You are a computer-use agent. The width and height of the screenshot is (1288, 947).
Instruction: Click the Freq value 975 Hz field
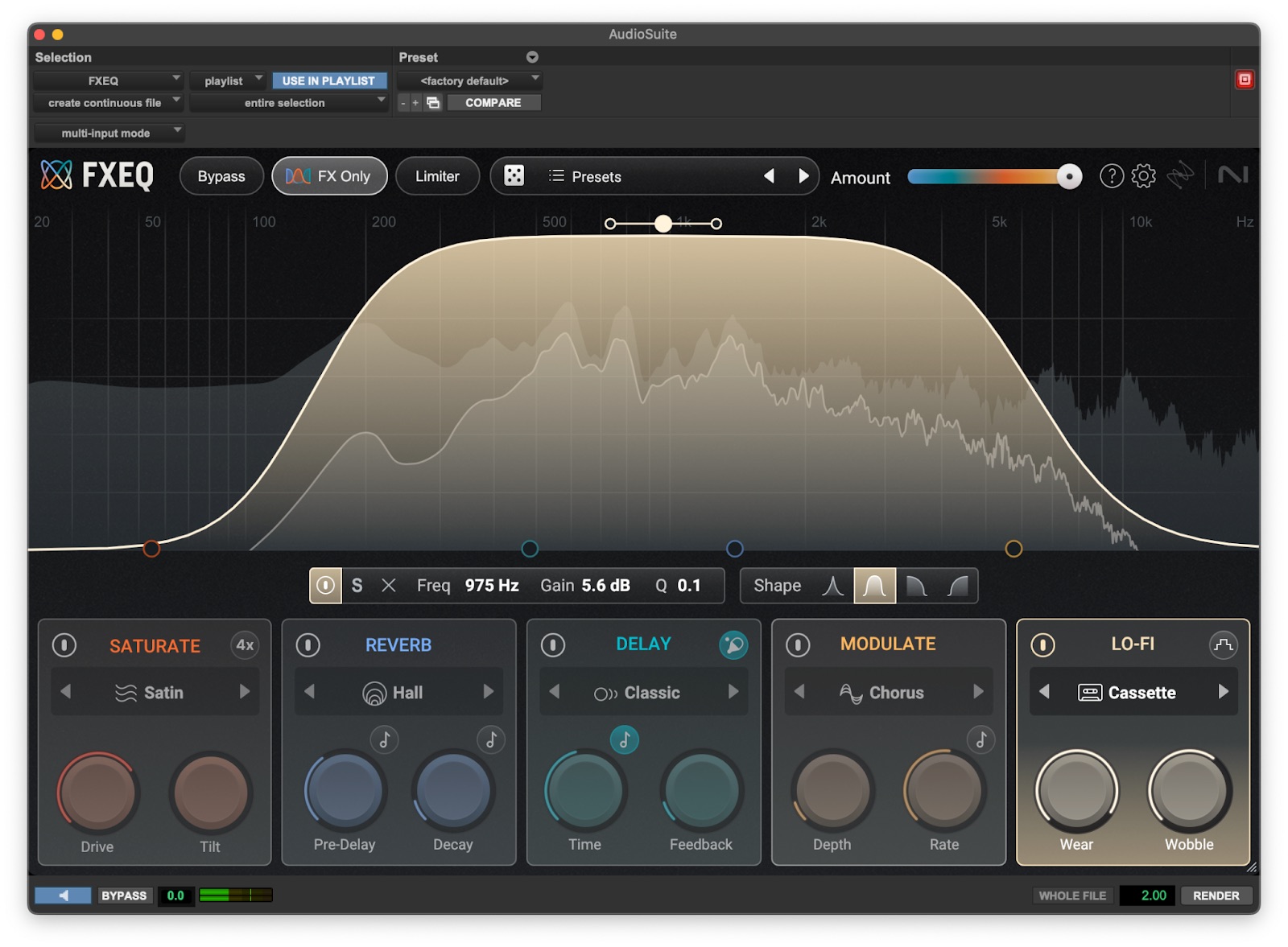click(491, 586)
